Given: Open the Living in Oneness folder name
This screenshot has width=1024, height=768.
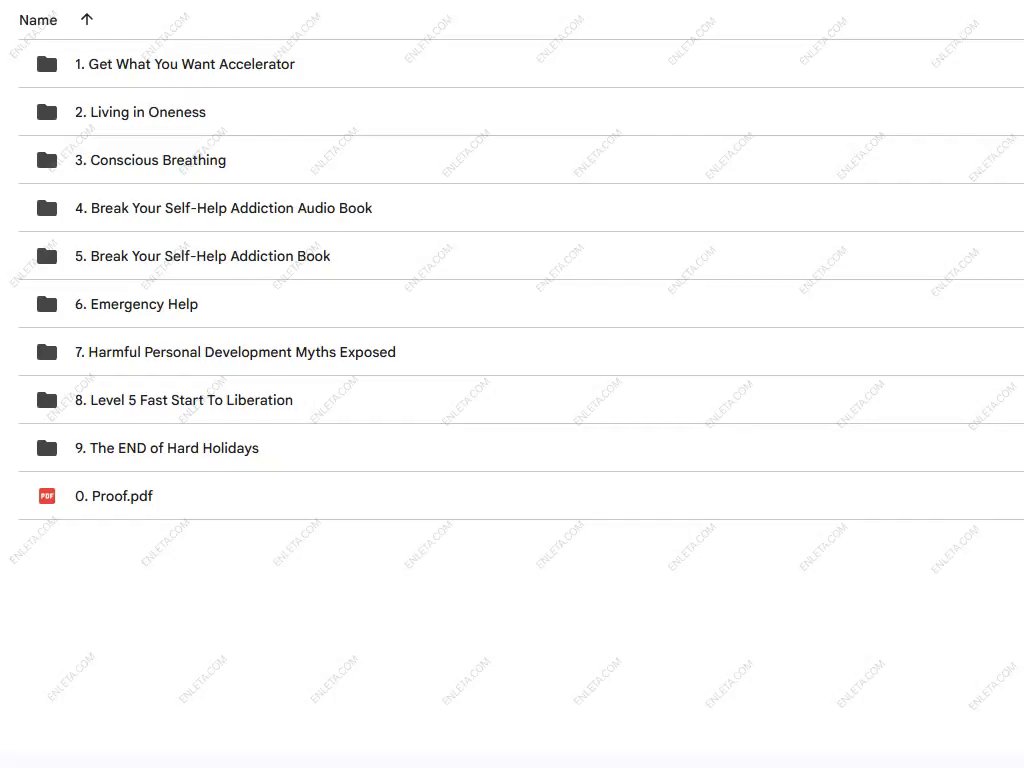Looking at the screenshot, I should [x=140, y=112].
